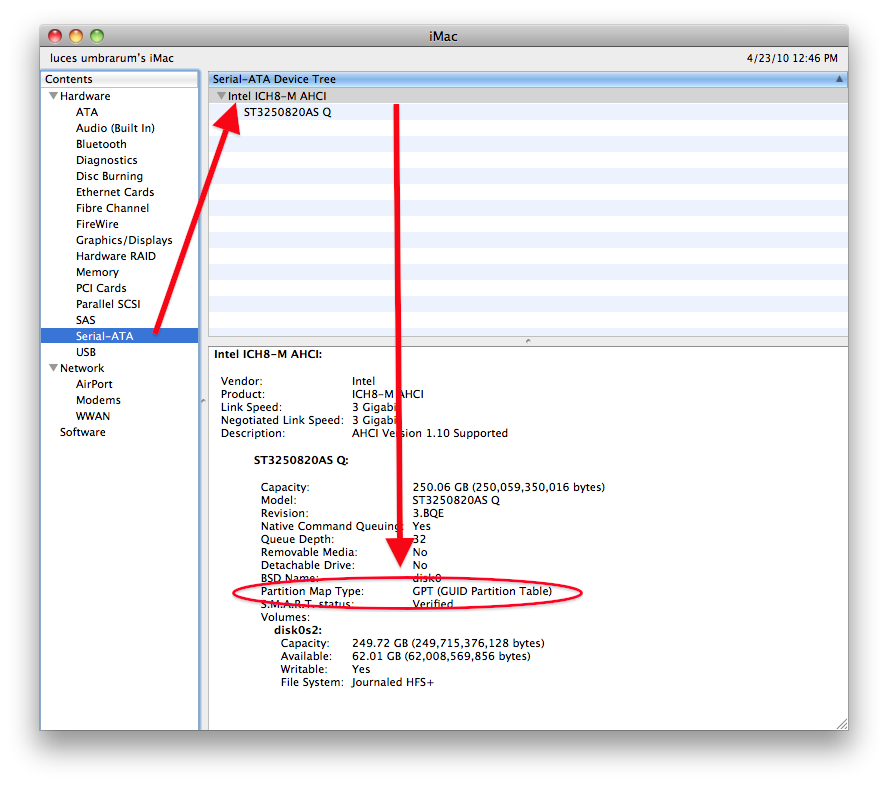Screen dimensions: 888x785
Task: Click the 'disk0s2:' volume heading
Action: (x=298, y=630)
